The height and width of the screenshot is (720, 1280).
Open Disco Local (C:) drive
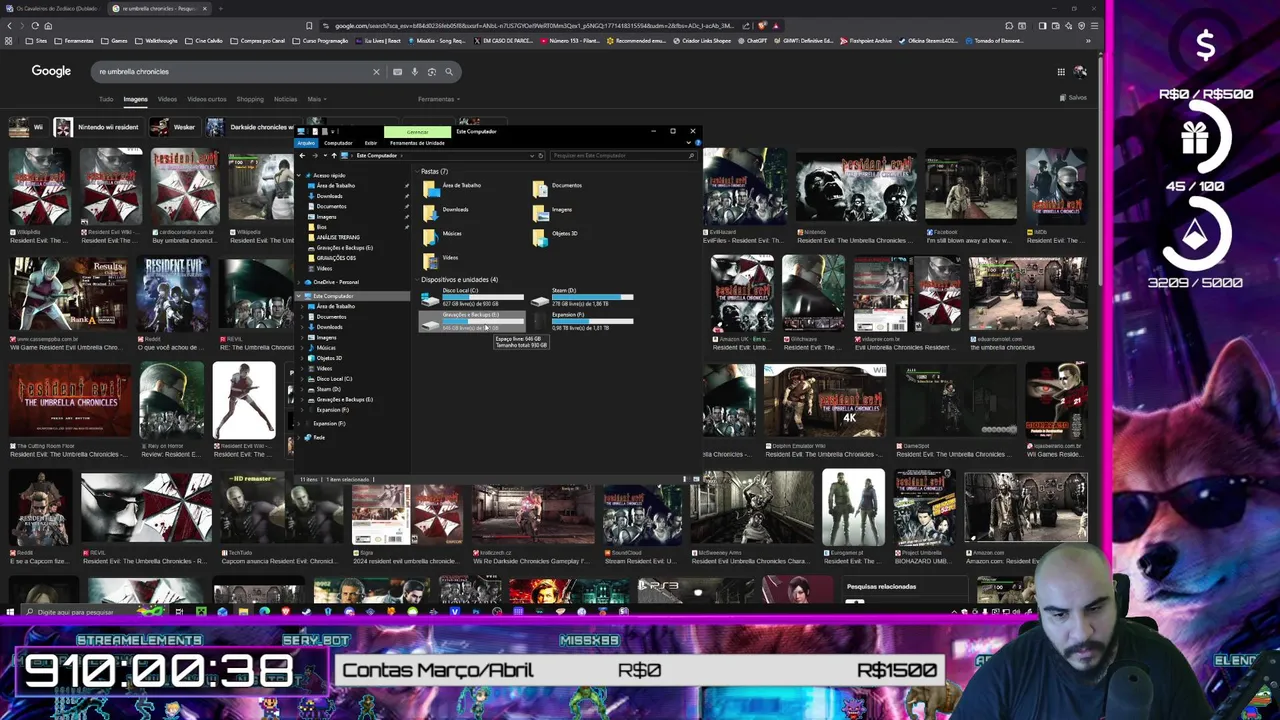(x=471, y=297)
